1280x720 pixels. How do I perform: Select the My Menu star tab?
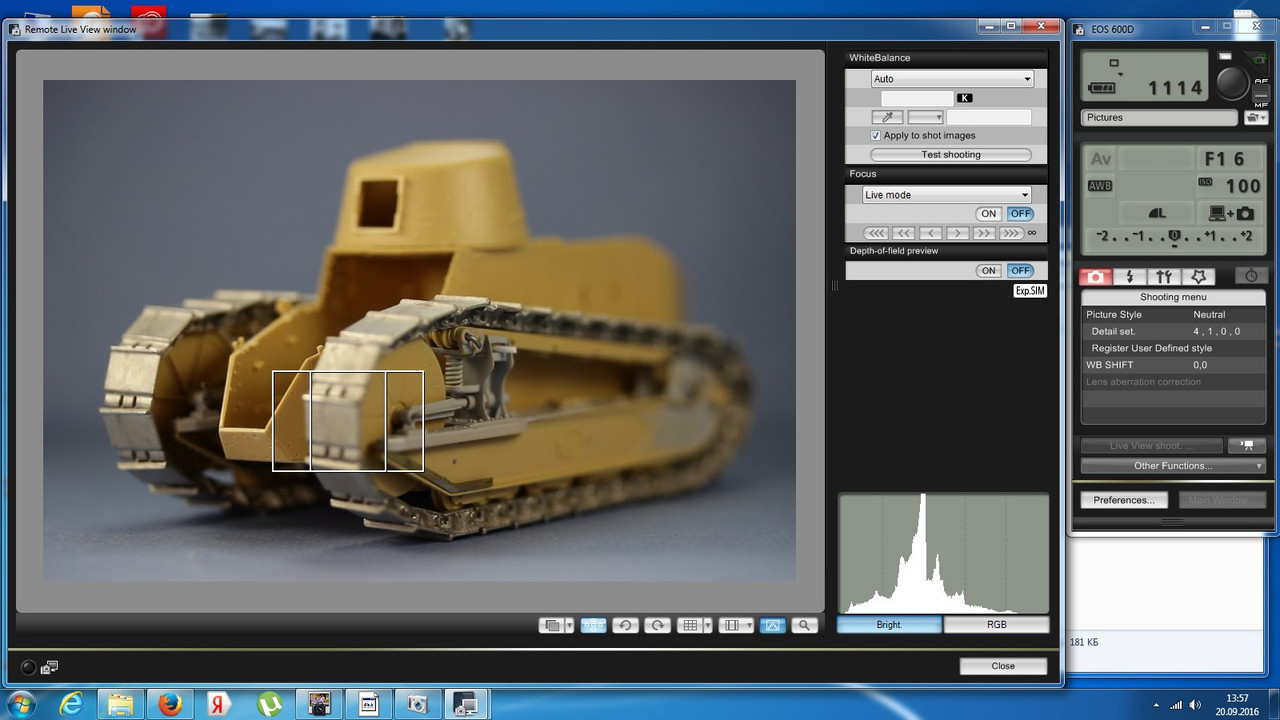coord(1198,277)
